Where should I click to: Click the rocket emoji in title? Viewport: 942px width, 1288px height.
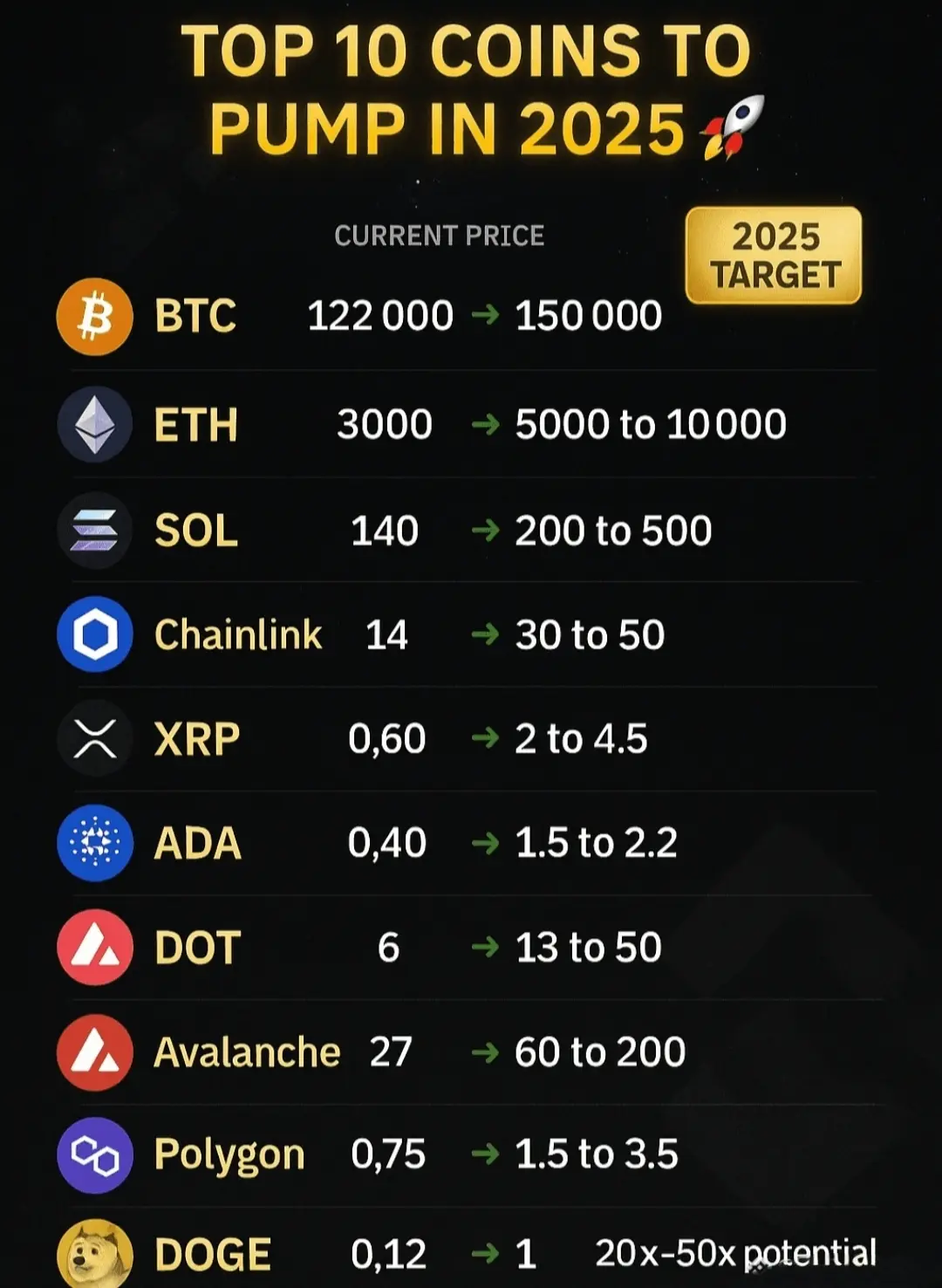click(x=733, y=127)
